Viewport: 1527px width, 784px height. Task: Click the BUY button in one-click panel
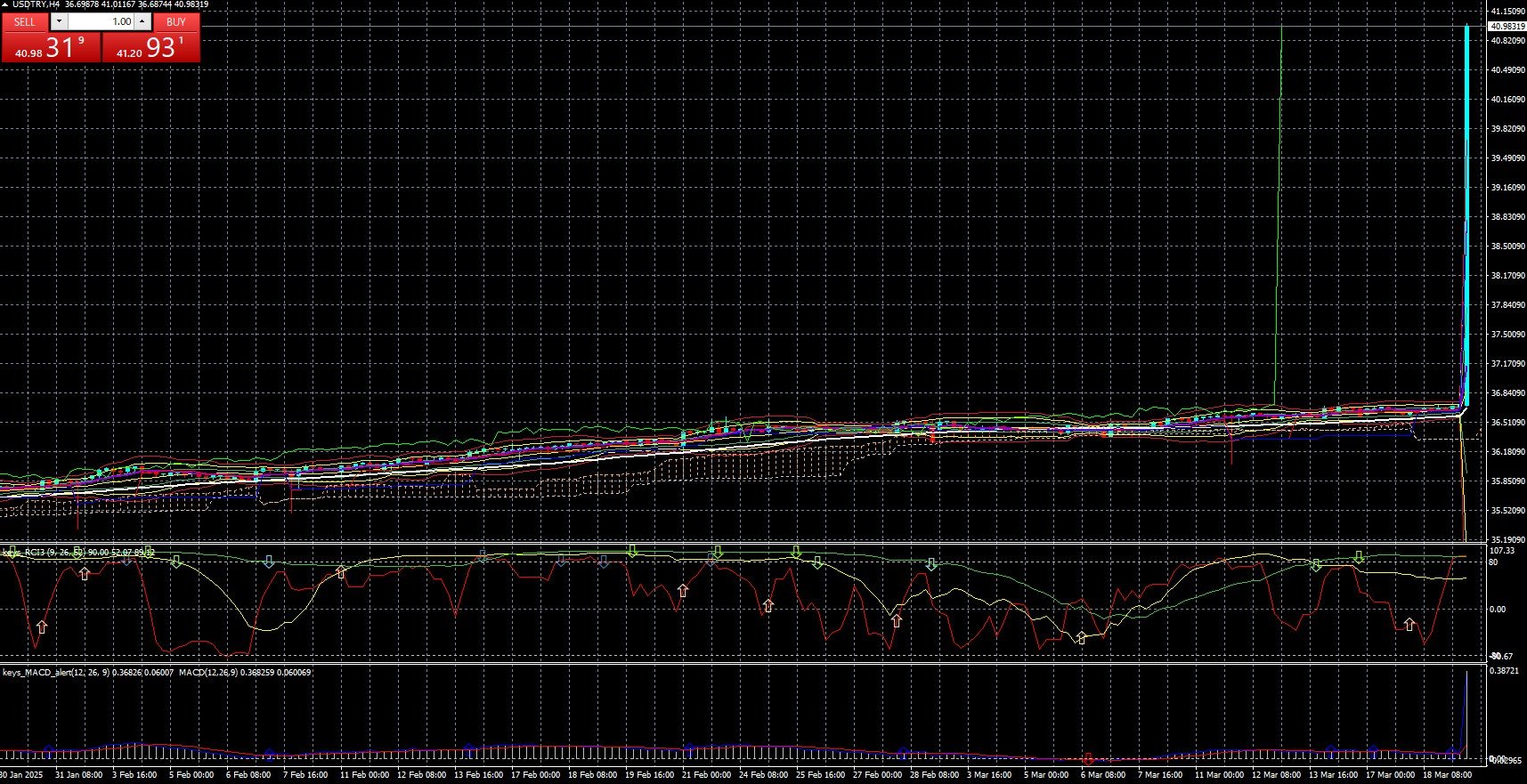pyautogui.click(x=176, y=21)
